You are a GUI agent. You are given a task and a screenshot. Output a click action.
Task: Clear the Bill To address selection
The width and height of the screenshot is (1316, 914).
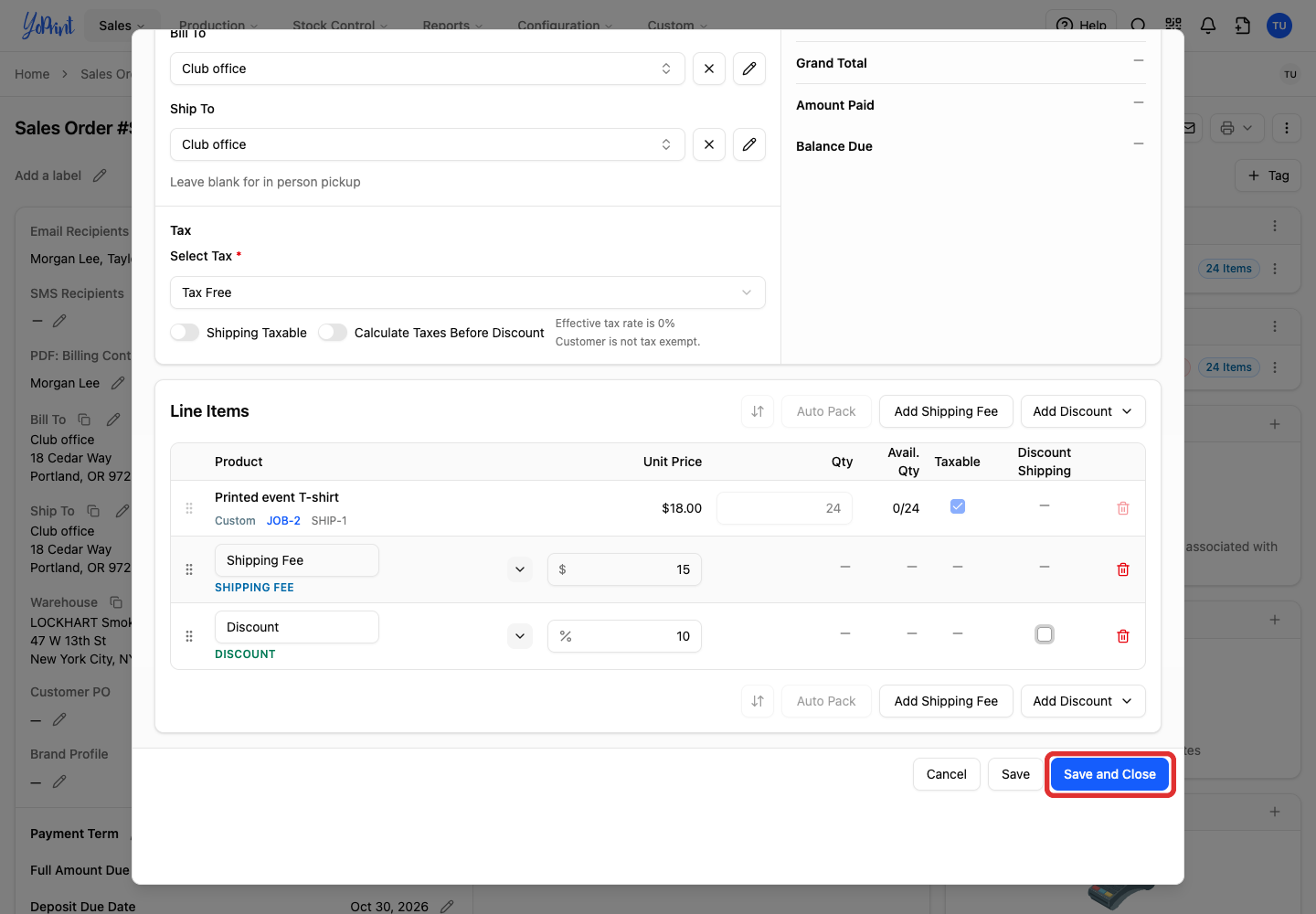[709, 69]
